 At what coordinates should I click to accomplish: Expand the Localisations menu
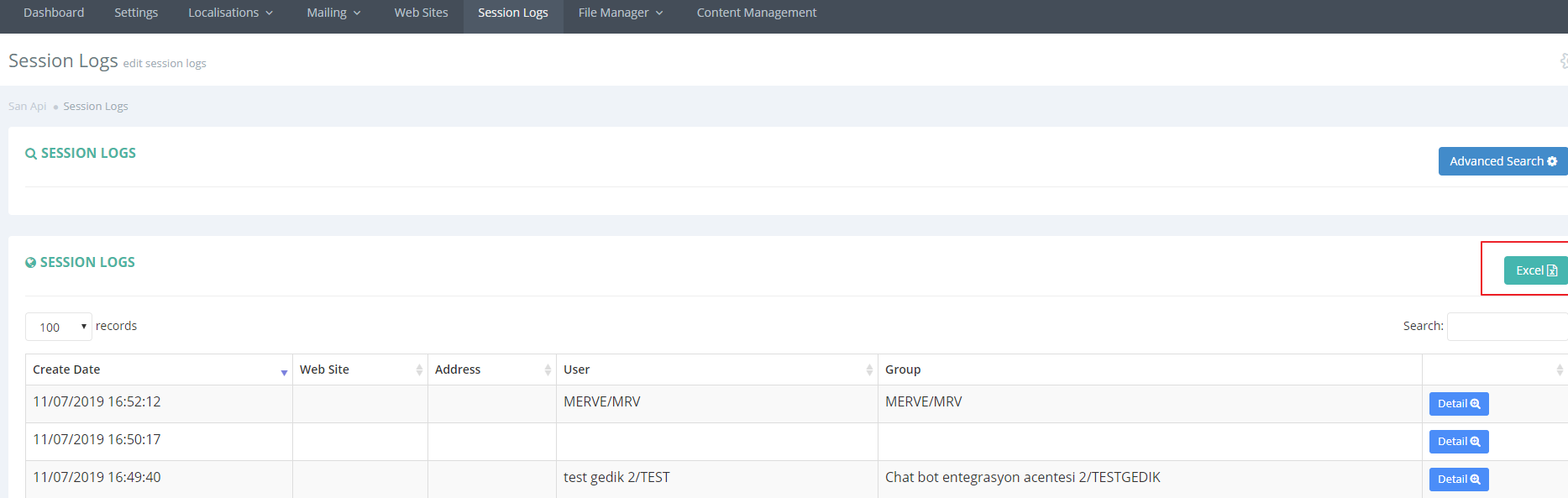point(230,13)
